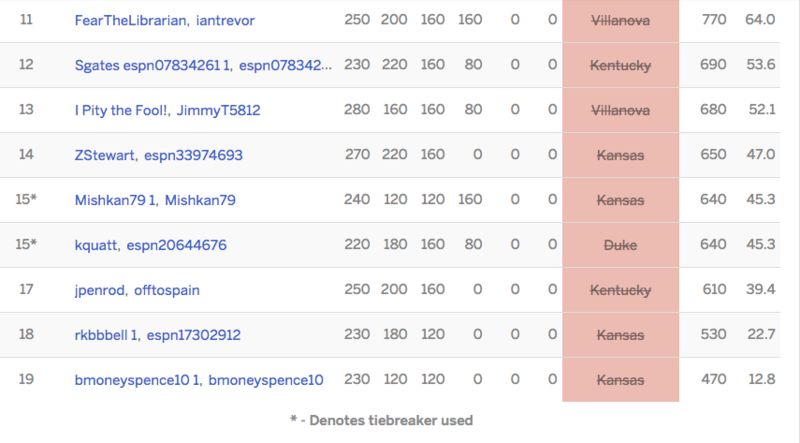This screenshot has height=443, width=800.
Task: Open the ZStewart bracket entry
Action: (x=104, y=155)
